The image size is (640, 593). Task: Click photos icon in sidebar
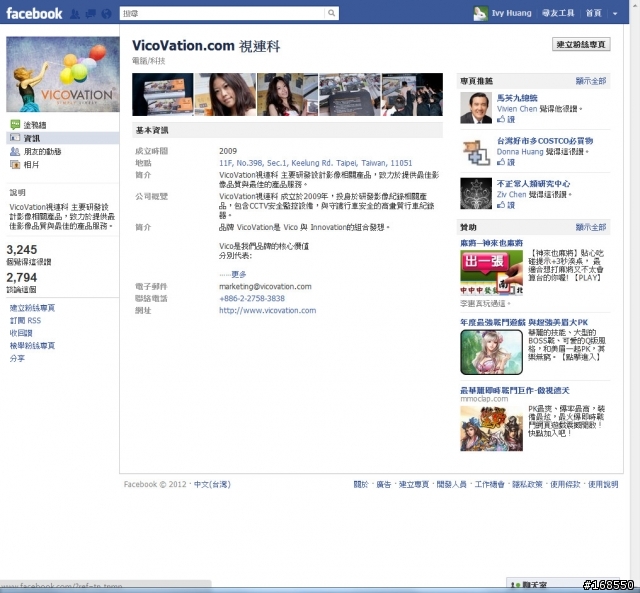tap(15, 164)
